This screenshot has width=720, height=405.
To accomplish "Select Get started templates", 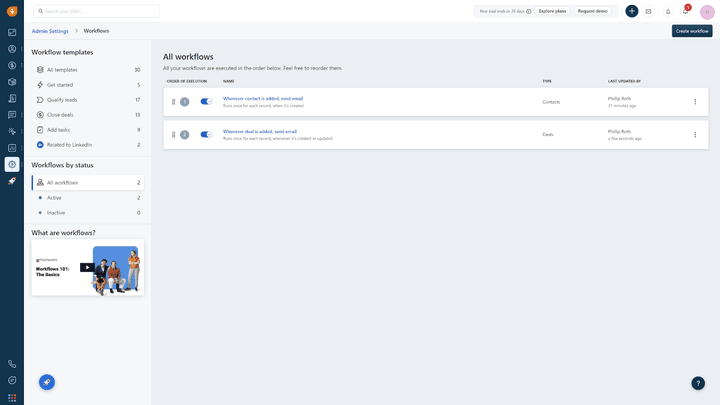I will point(88,85).
